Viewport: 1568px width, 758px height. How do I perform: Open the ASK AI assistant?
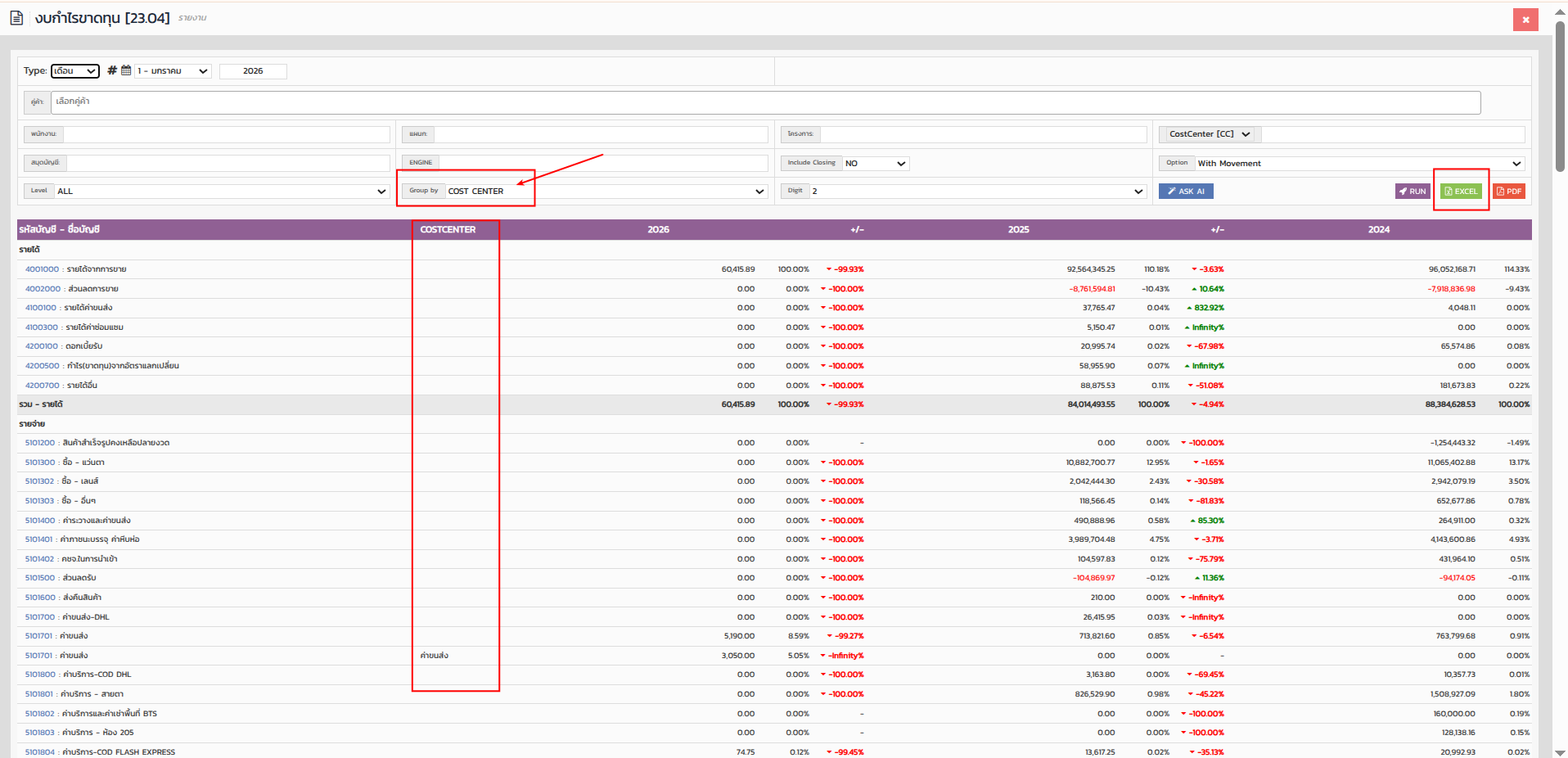[x=1186, y=192]
